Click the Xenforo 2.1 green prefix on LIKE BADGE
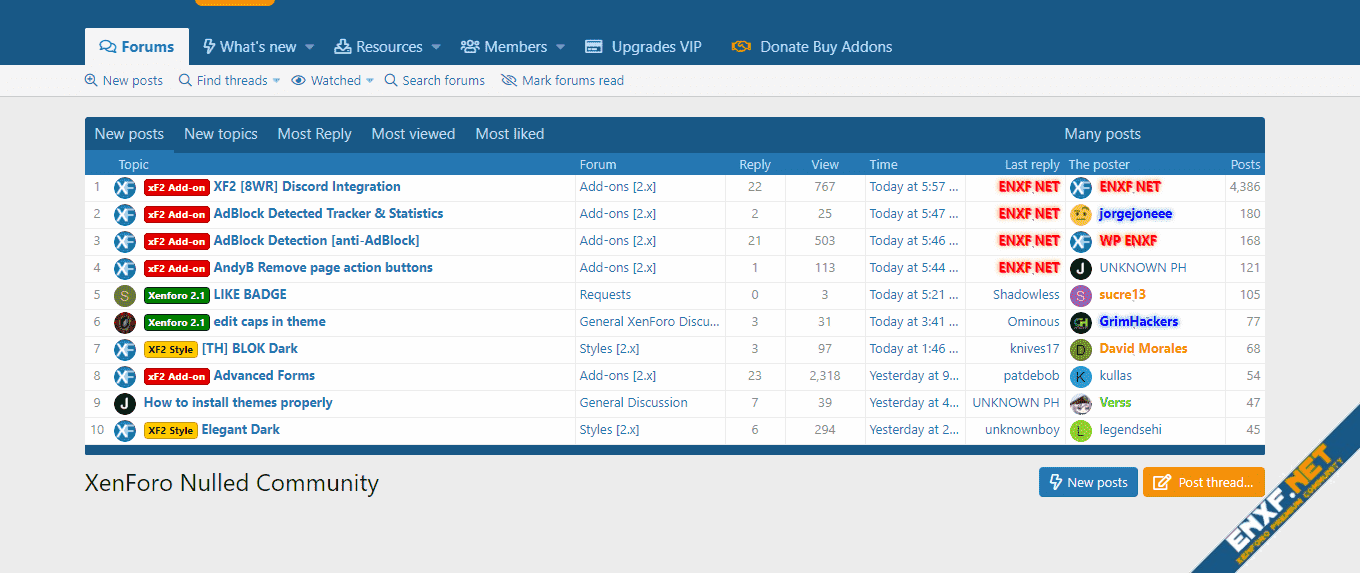The height and width of the screenshot is (573, 1360). (x=176, y=295)
